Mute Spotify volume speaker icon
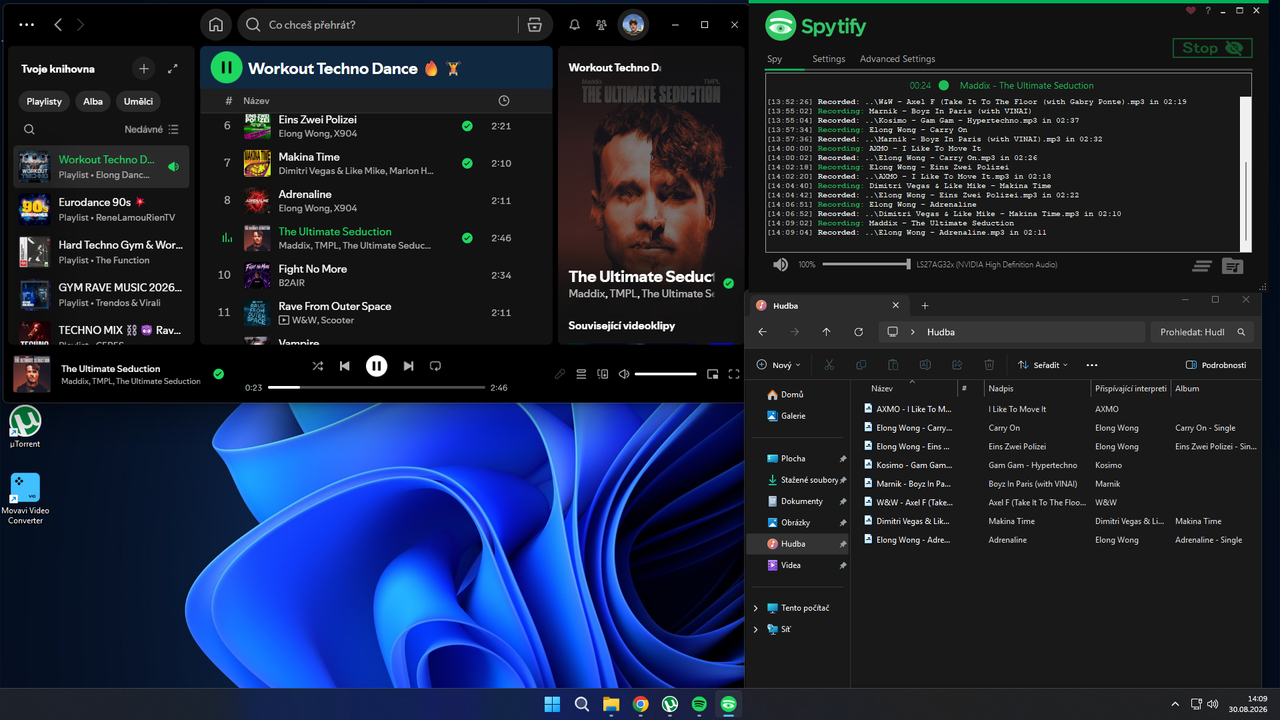 (624, 374)
